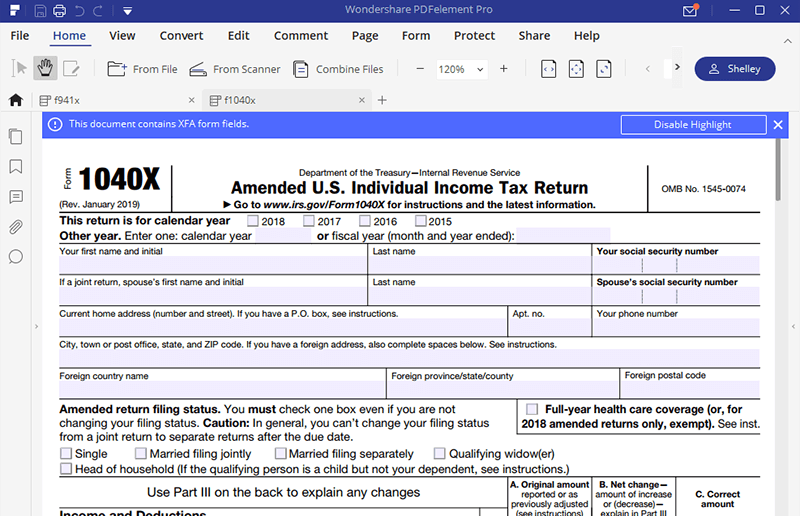The height and width of the screenshot is (516, 800).
Task: Expand the quick access toolbar dropdown arrow
Action: pos(129,12)
